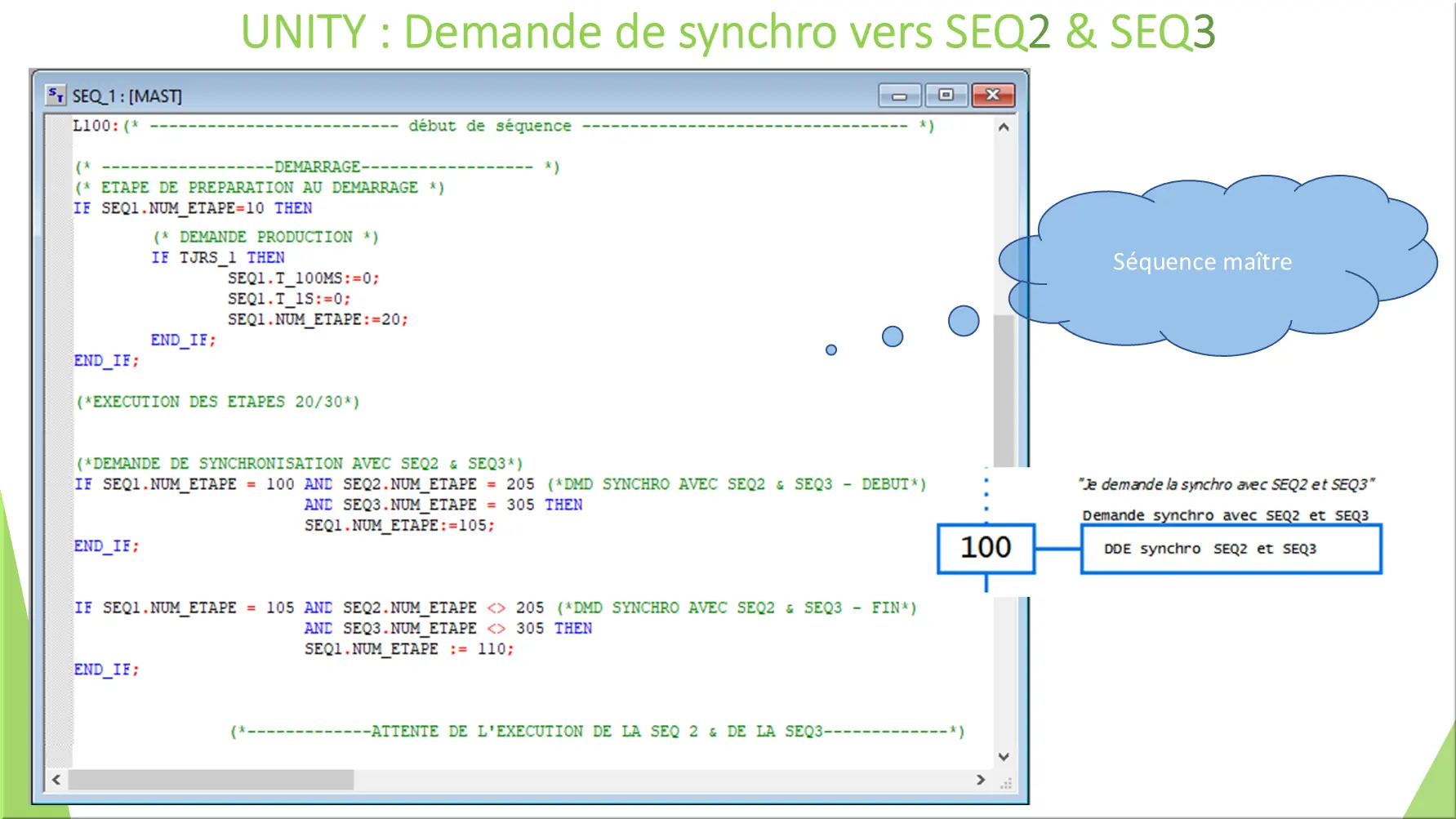
Task: Click the horizontal scrollbar right arrow
Action: tap(981, 780)
